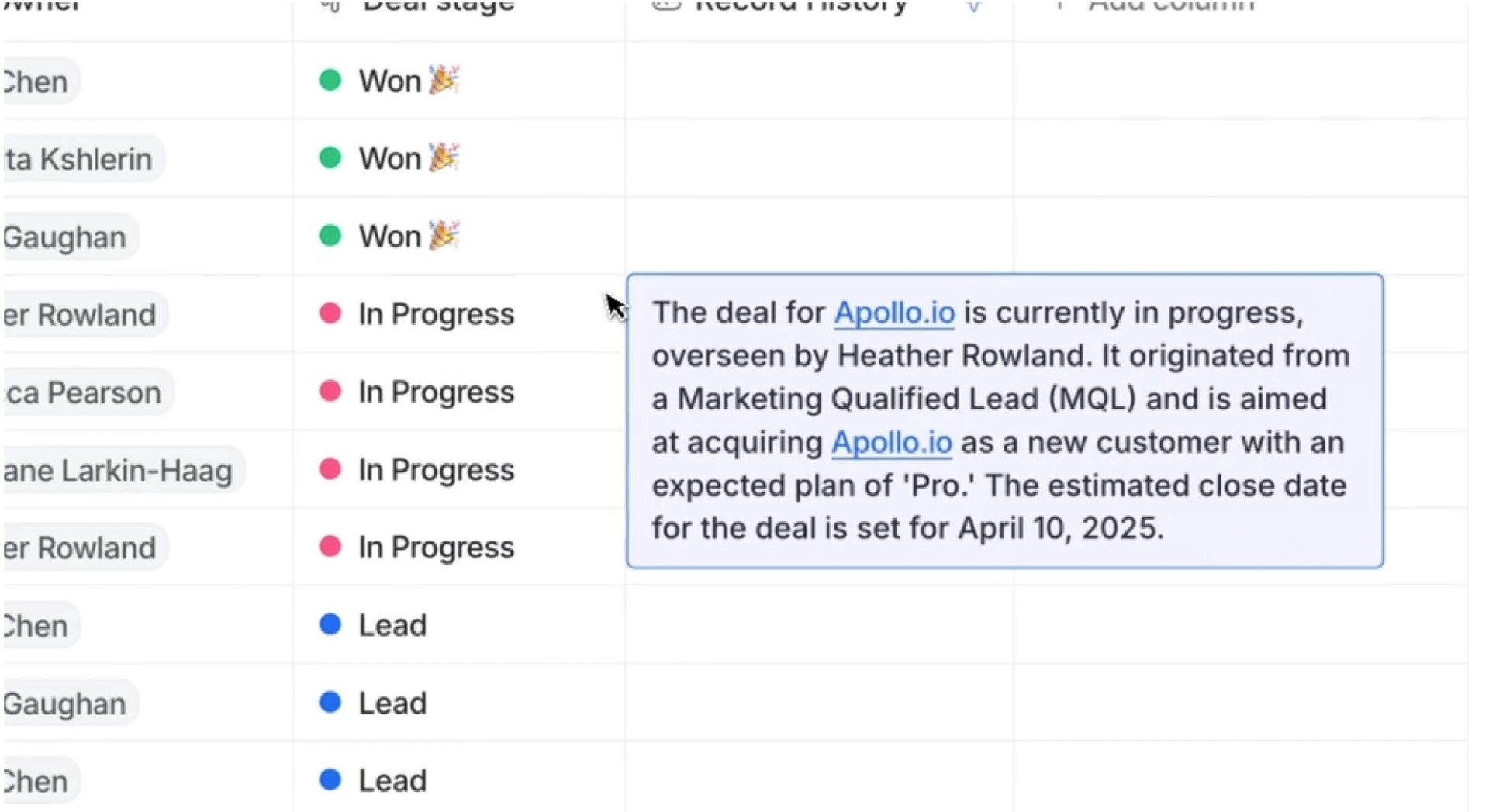Select the Deal stage column header
The width and height of the screenshot is (1489, 812).
438,6
